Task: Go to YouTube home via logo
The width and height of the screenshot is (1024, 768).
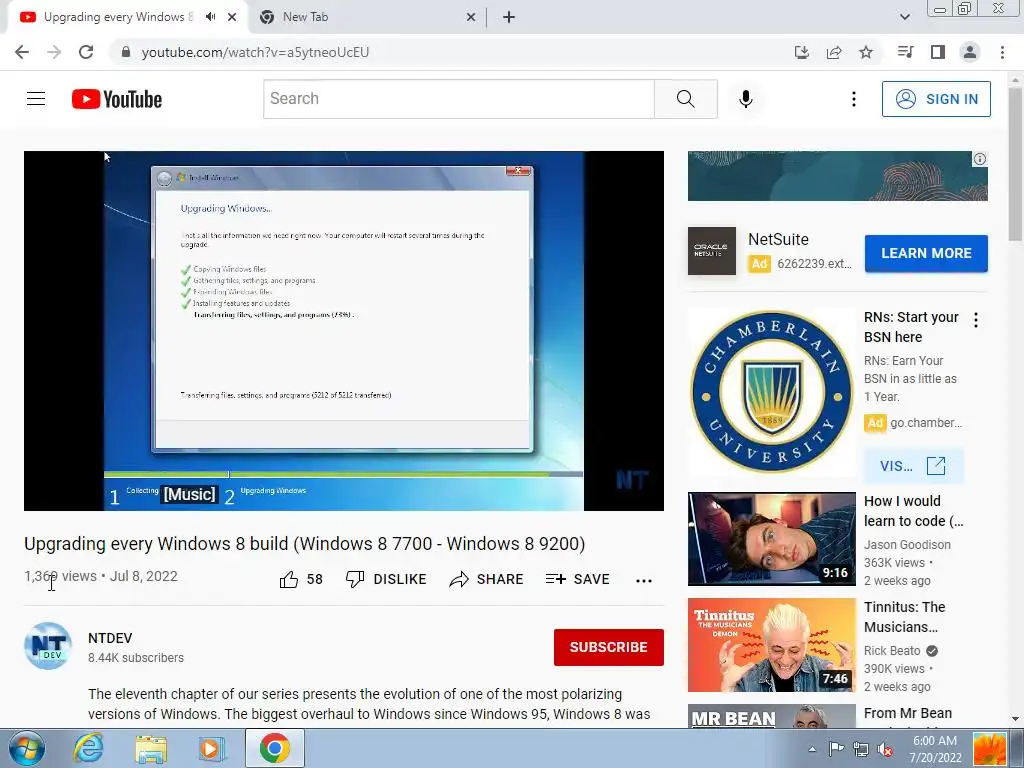Action: [117, 99]
